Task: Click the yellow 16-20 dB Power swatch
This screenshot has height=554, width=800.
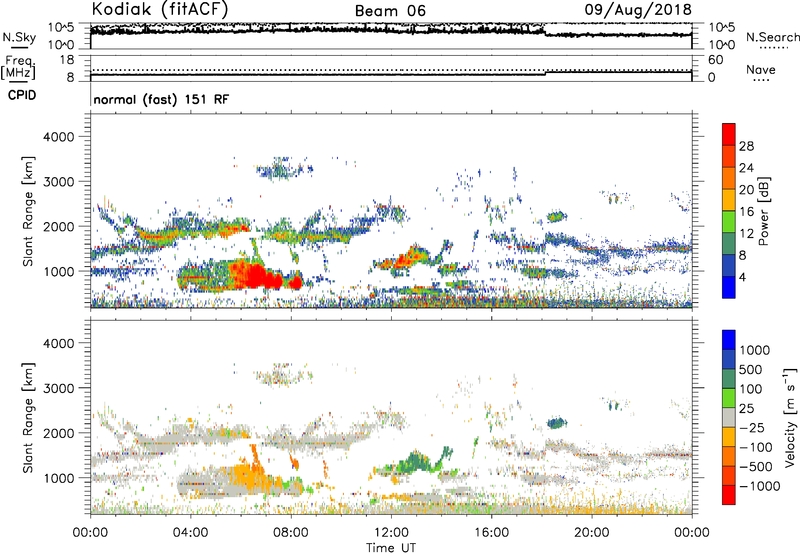Action: tap(729, 200)
